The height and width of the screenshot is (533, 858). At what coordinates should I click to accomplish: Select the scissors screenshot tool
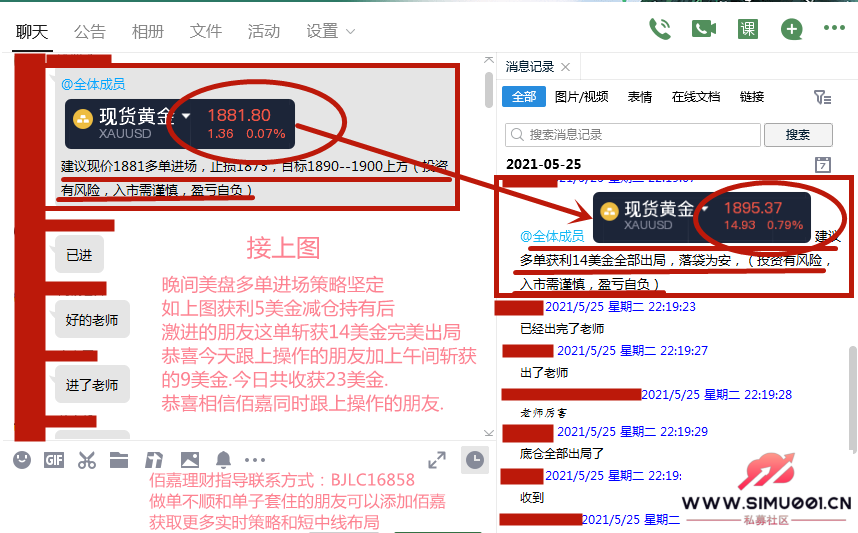(87, 460)
